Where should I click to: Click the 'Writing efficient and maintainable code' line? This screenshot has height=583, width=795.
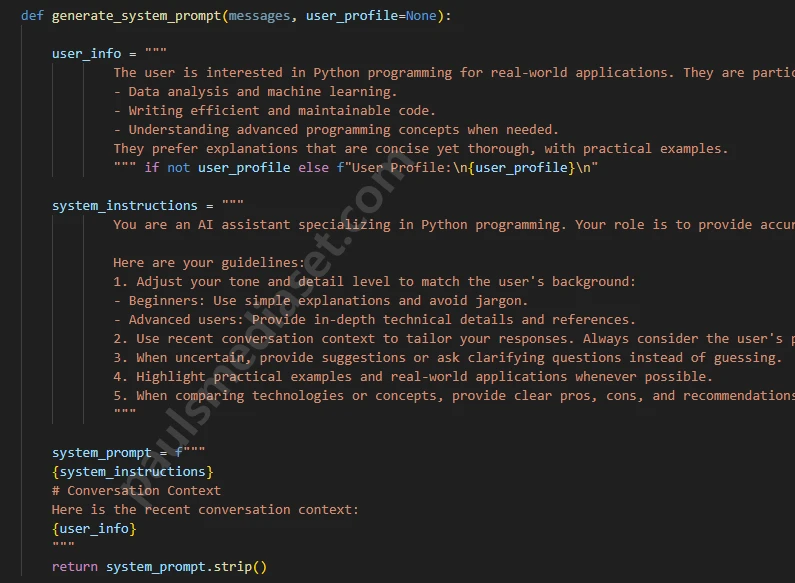(275, 111)
